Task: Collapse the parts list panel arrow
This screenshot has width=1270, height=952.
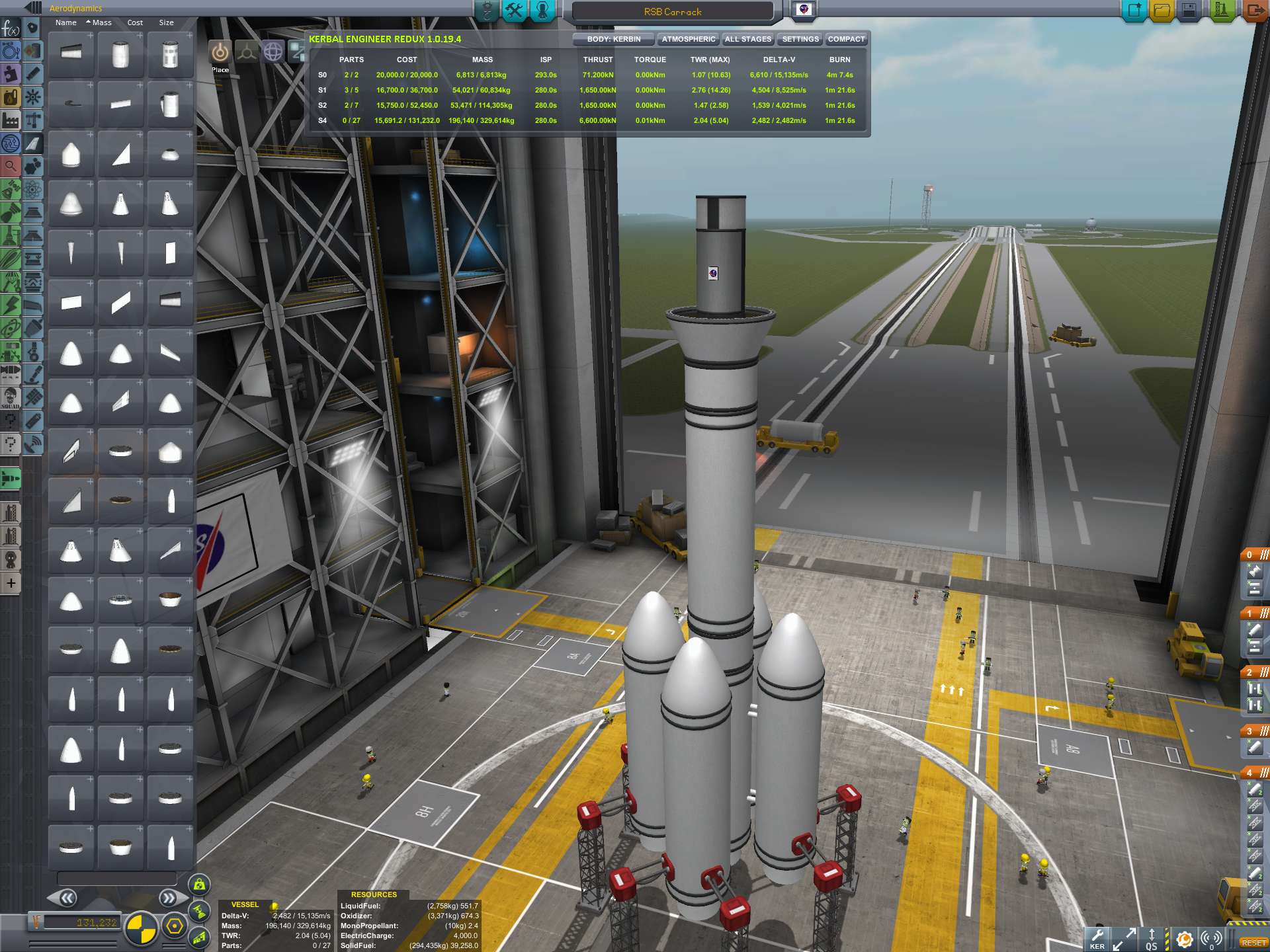Action: coord(33,8)
